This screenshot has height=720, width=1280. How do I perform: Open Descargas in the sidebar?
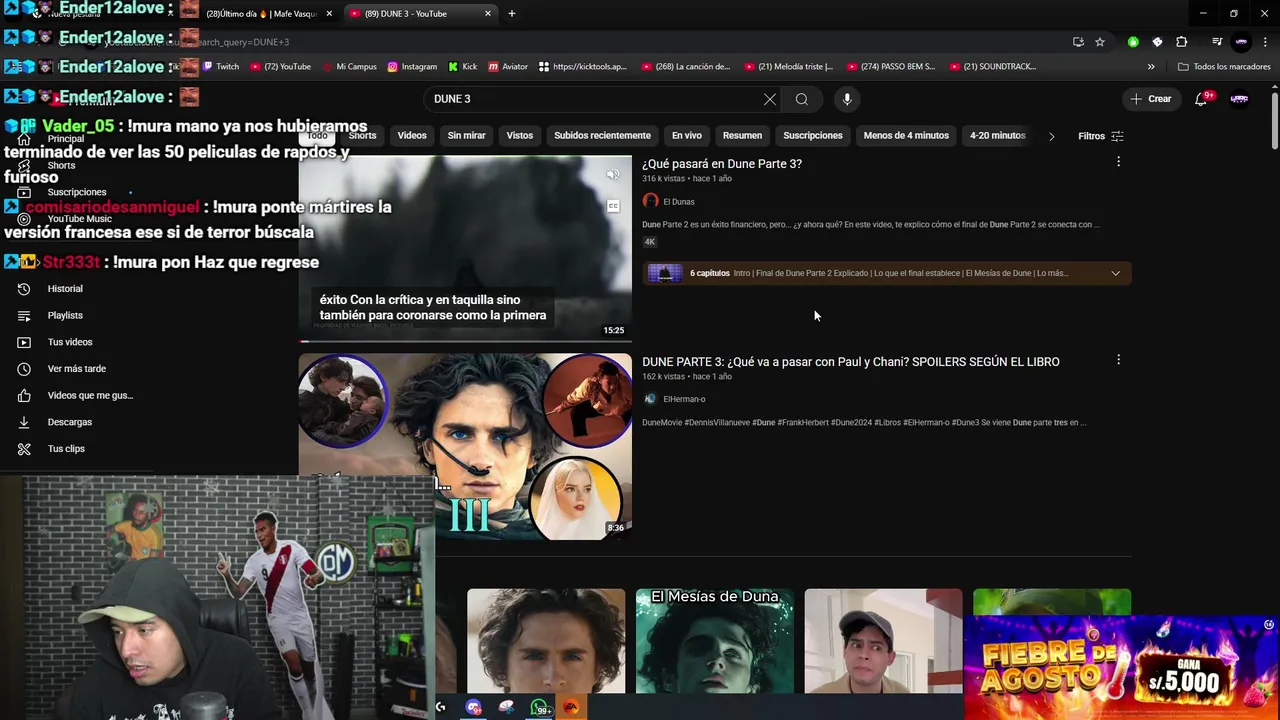(70, 422)
